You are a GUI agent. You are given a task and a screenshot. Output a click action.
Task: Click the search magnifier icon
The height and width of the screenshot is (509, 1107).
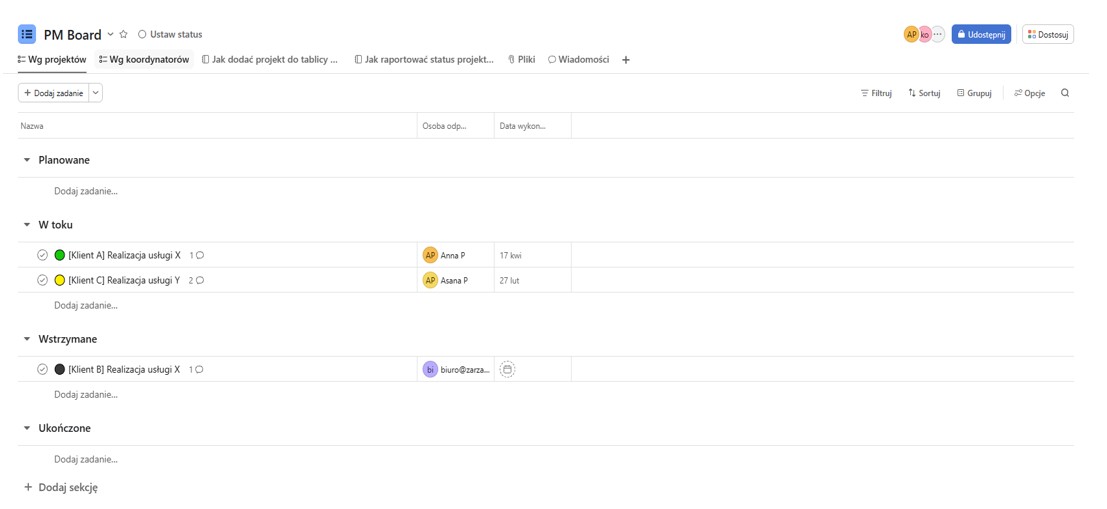click(1065, 93)
